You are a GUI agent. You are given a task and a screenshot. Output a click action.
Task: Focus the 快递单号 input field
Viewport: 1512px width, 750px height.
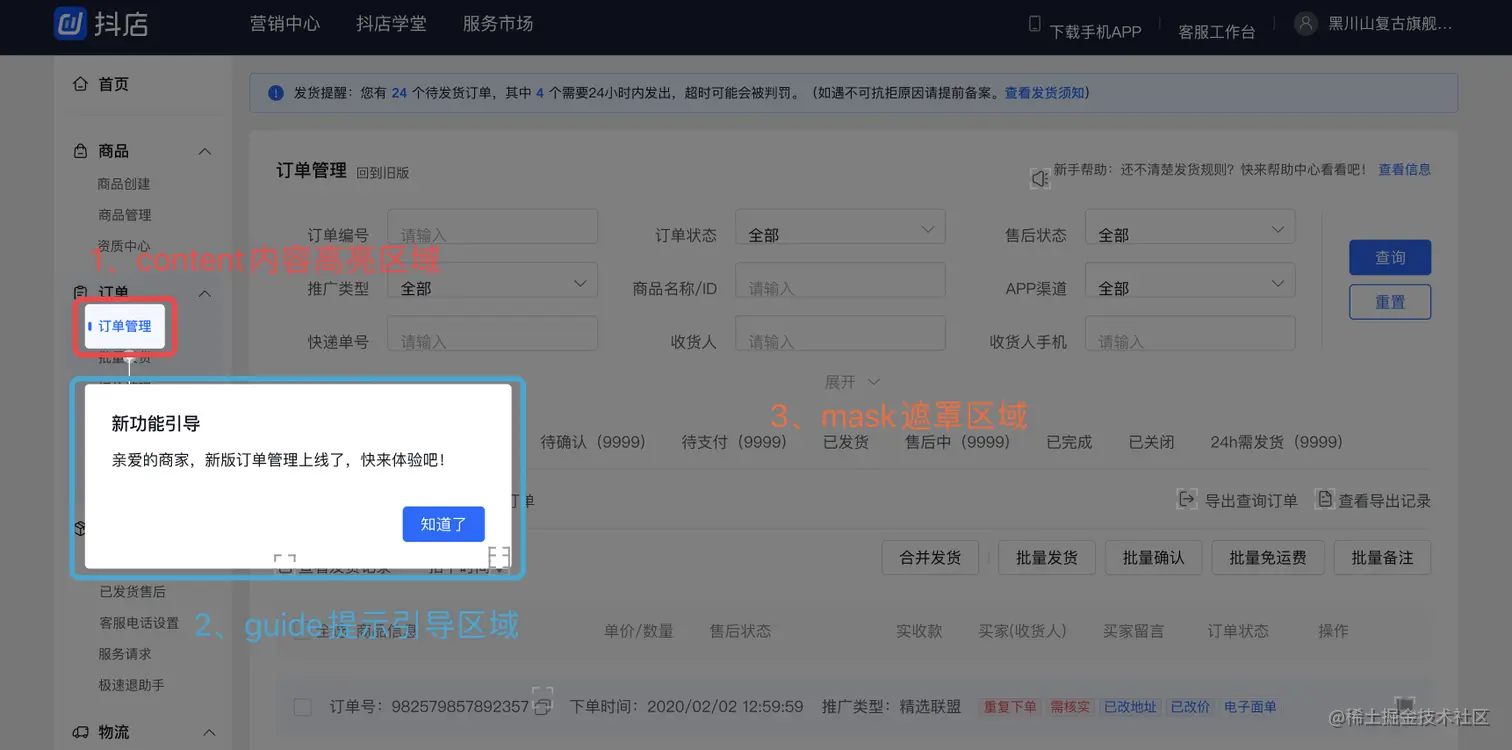[x=492, y=333]
